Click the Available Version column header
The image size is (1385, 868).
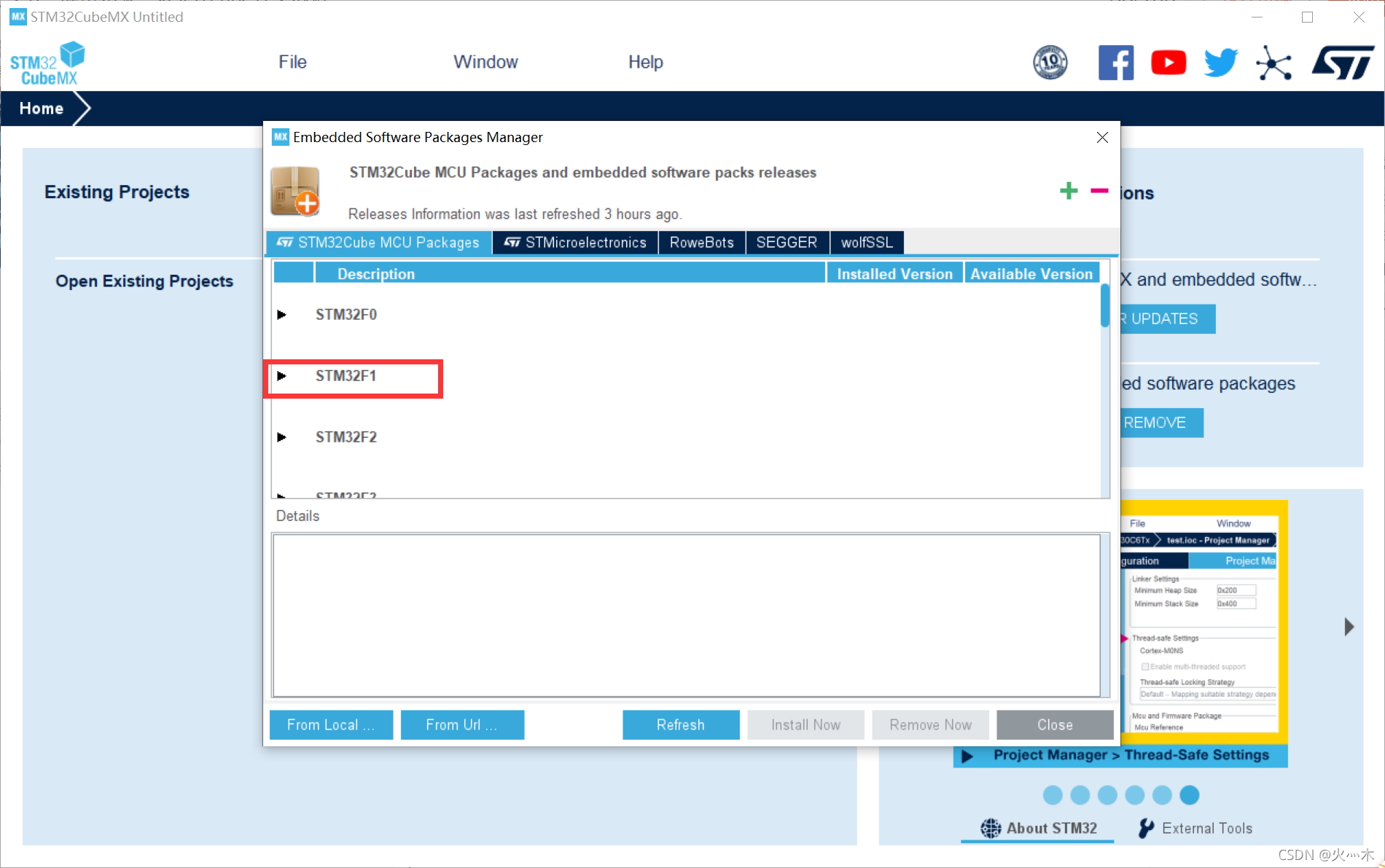pyautogui.click(x=1031, y=274)
